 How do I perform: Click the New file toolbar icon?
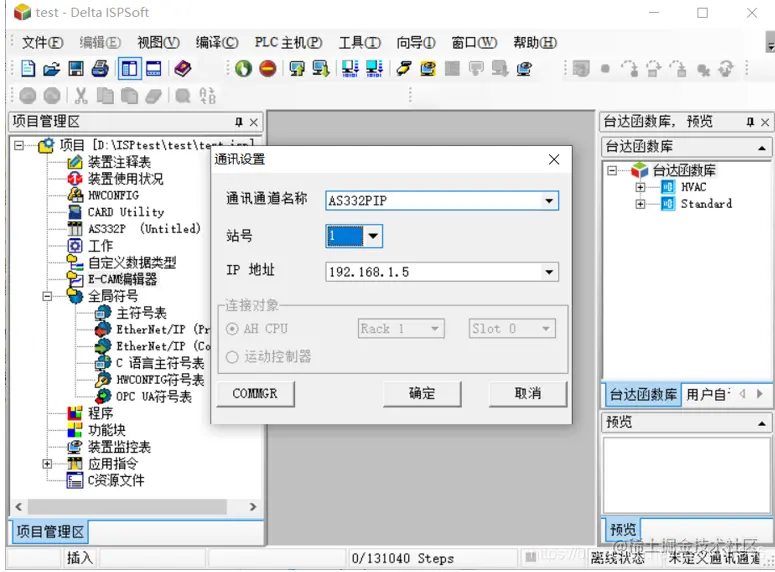coord(28,68)
